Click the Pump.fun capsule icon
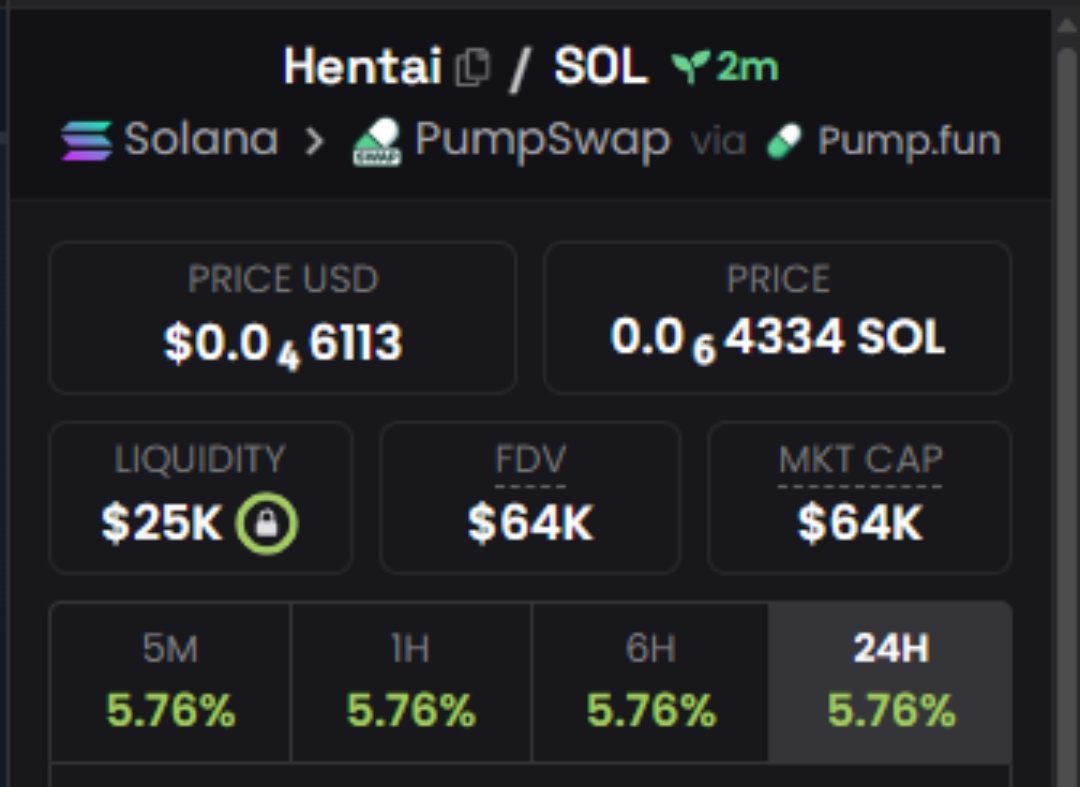1080x787 pixels. pos(785,141)
